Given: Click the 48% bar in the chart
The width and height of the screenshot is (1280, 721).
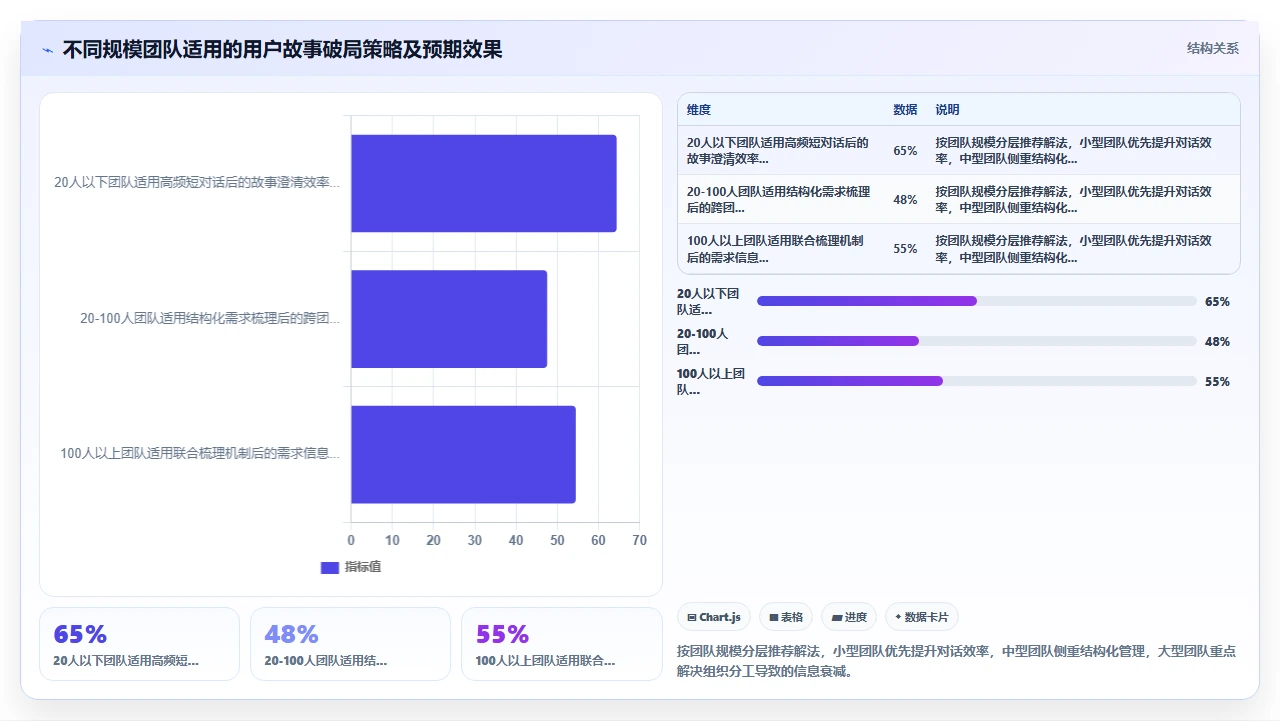Looking at the screenshot, I should (449, 319).
